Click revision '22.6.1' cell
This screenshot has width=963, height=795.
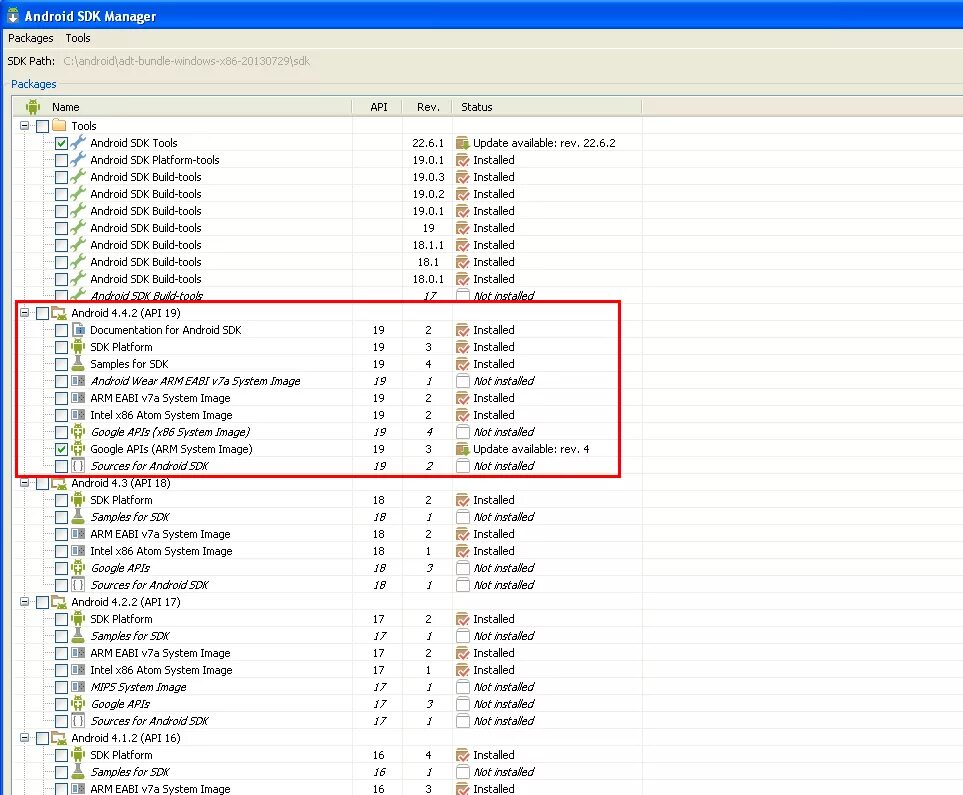[x=428, y=143]
